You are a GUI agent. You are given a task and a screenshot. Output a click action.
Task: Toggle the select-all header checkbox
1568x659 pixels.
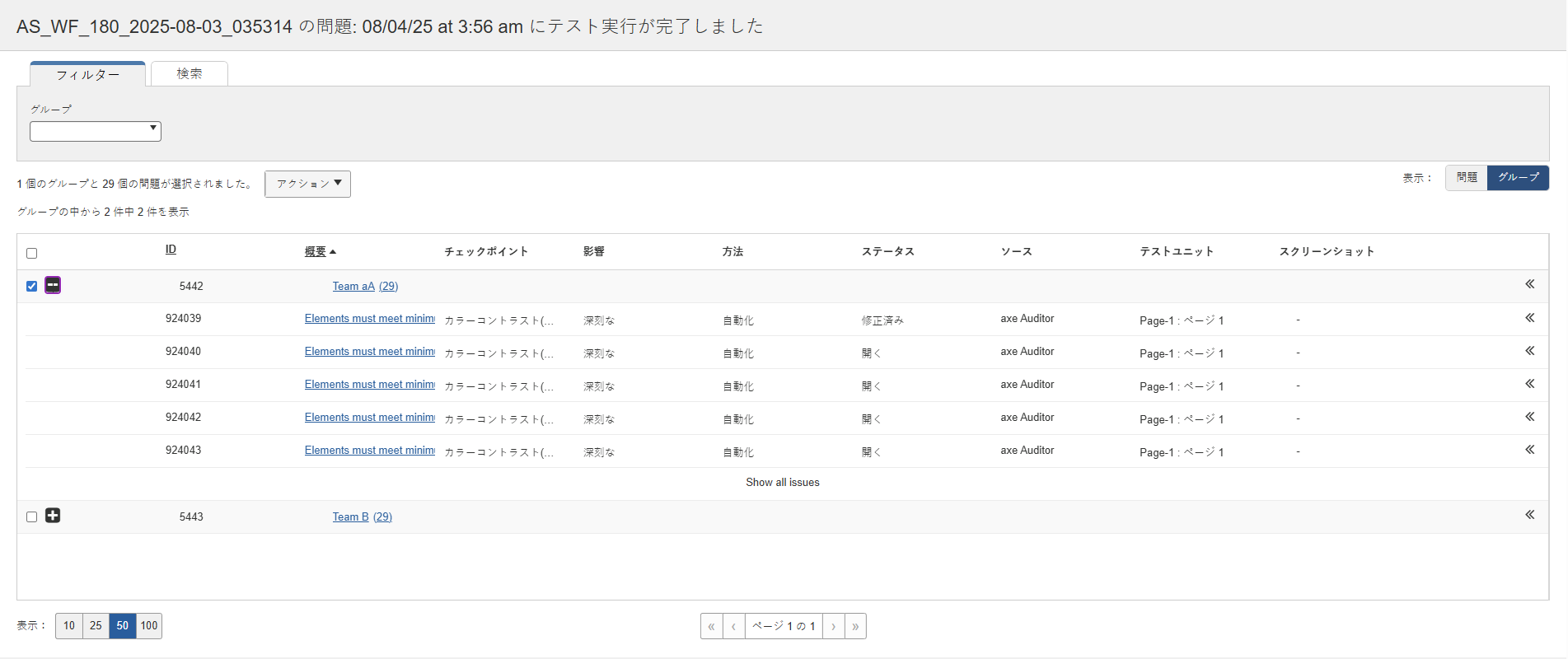(32, 253)
